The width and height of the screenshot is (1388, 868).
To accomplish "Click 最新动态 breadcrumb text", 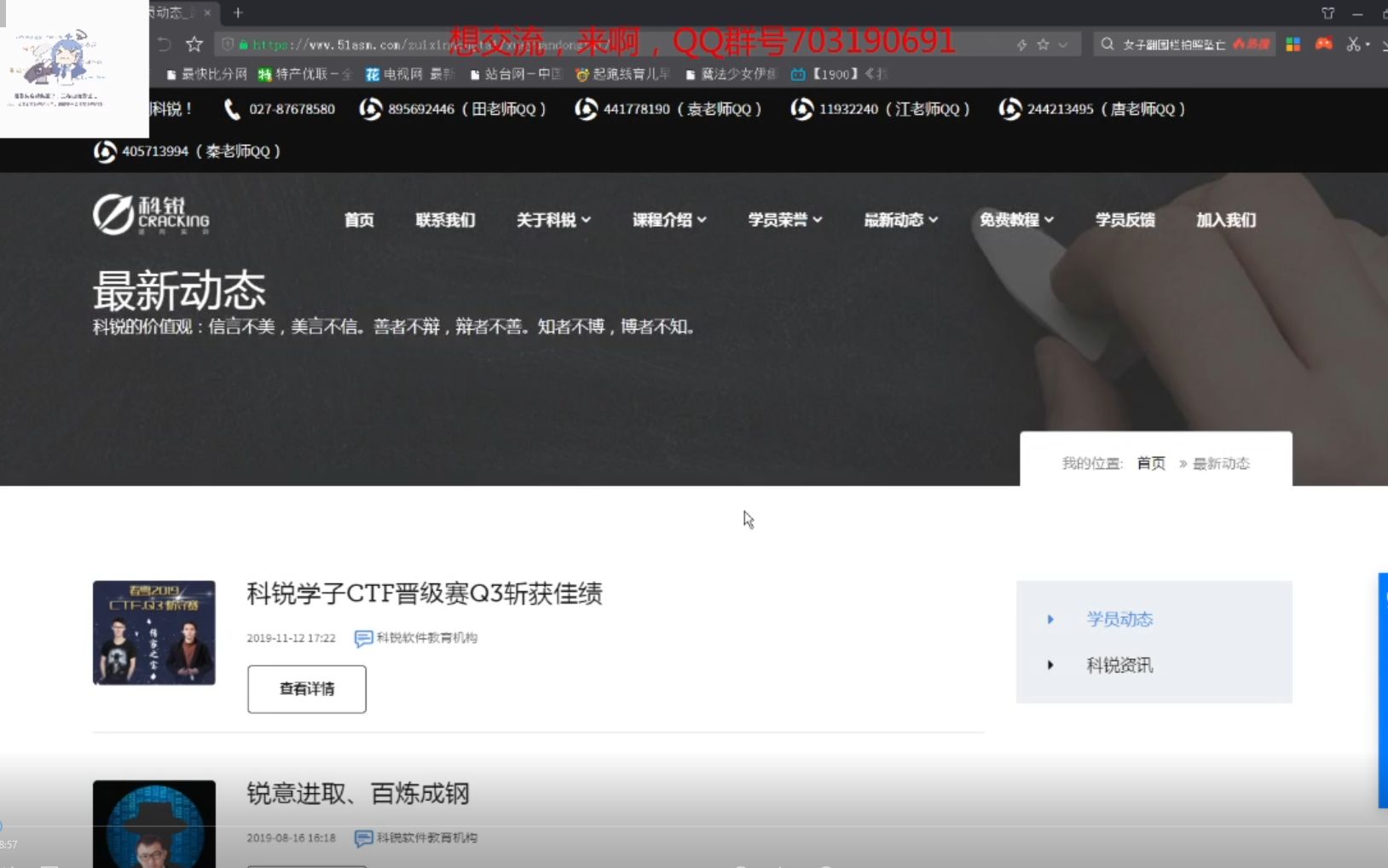I will pyautogui.click(x=1221, y=463).
